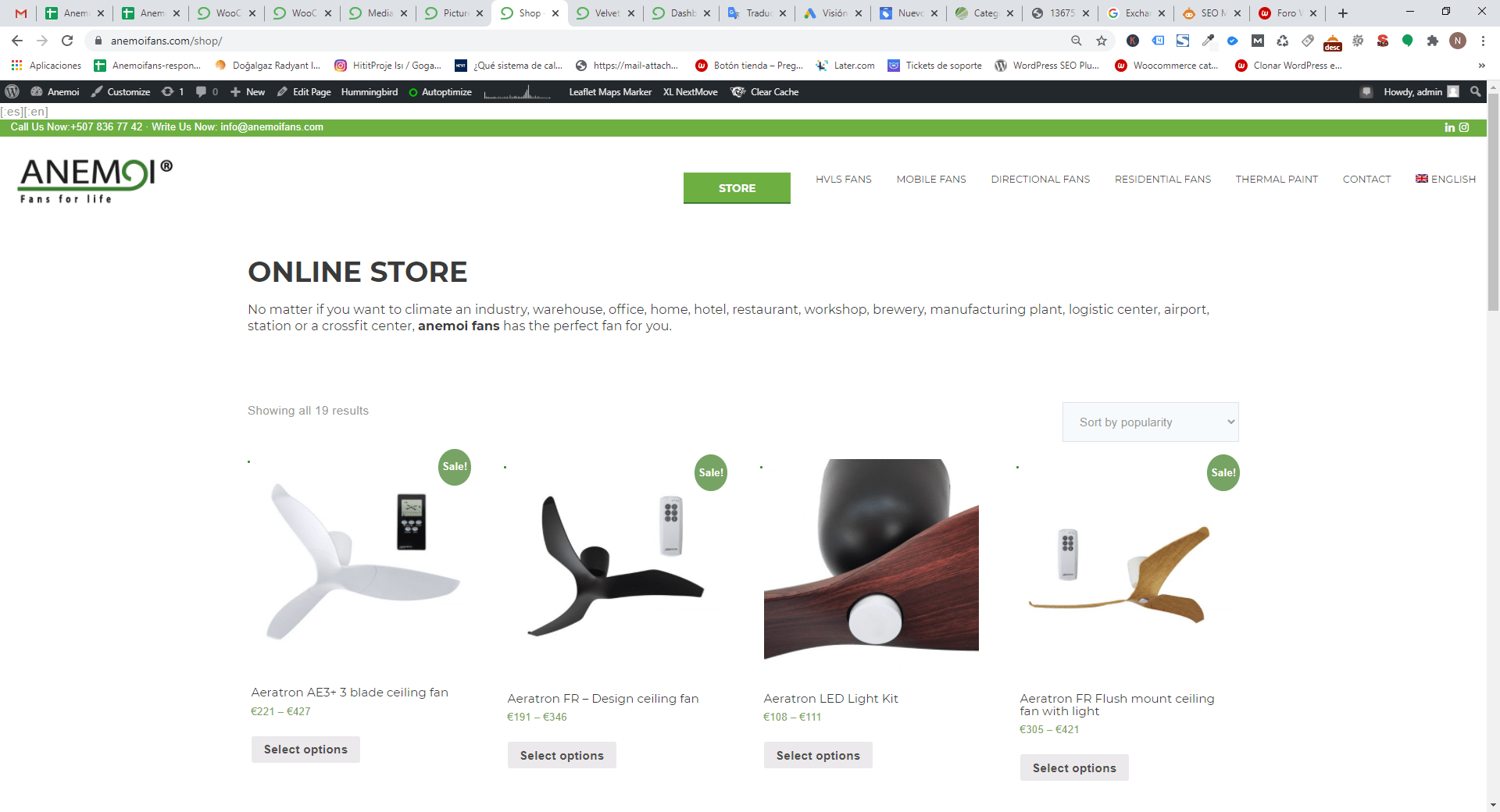The image size is (1500, 812).
Task: Bookmark this page with the star icon
Action: coord(1102,41)
